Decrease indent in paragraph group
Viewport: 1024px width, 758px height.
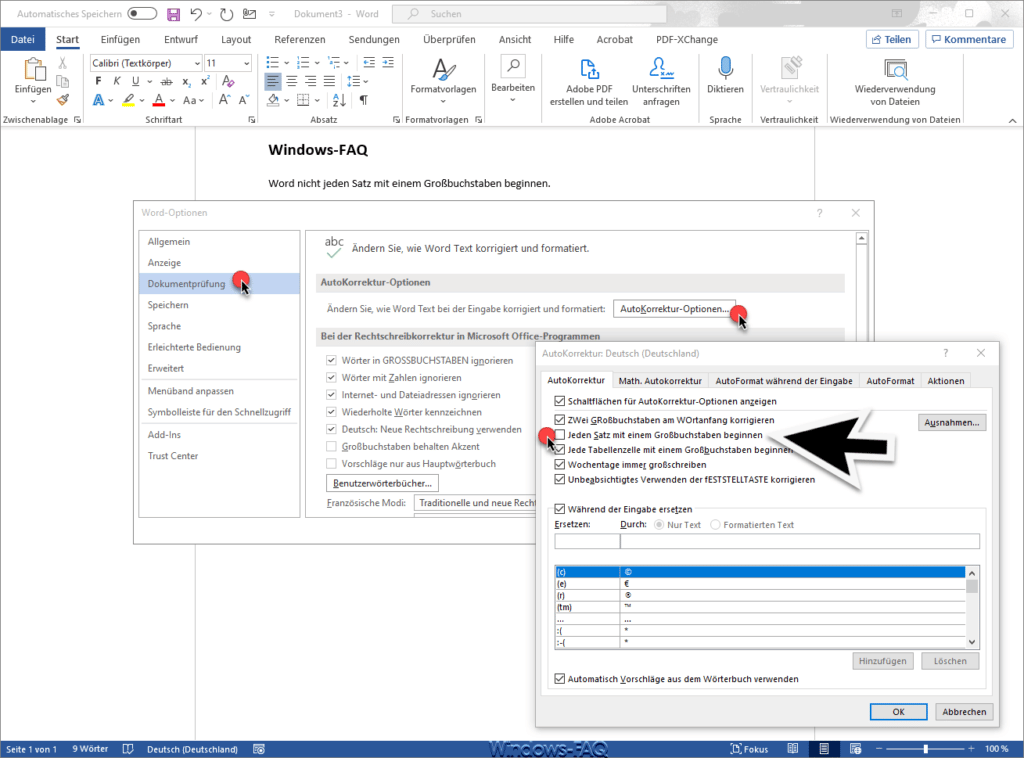click(x=369, y=63)
